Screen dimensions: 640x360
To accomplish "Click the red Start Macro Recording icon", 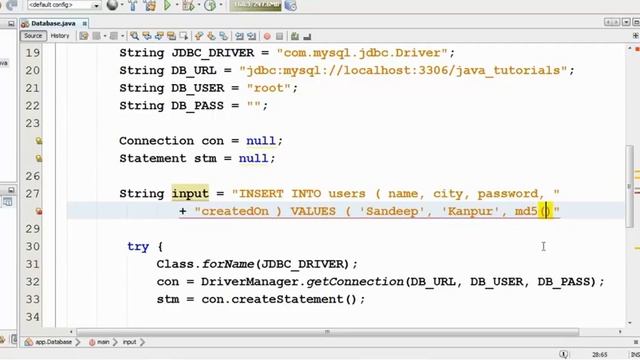I will click(267, 36).
